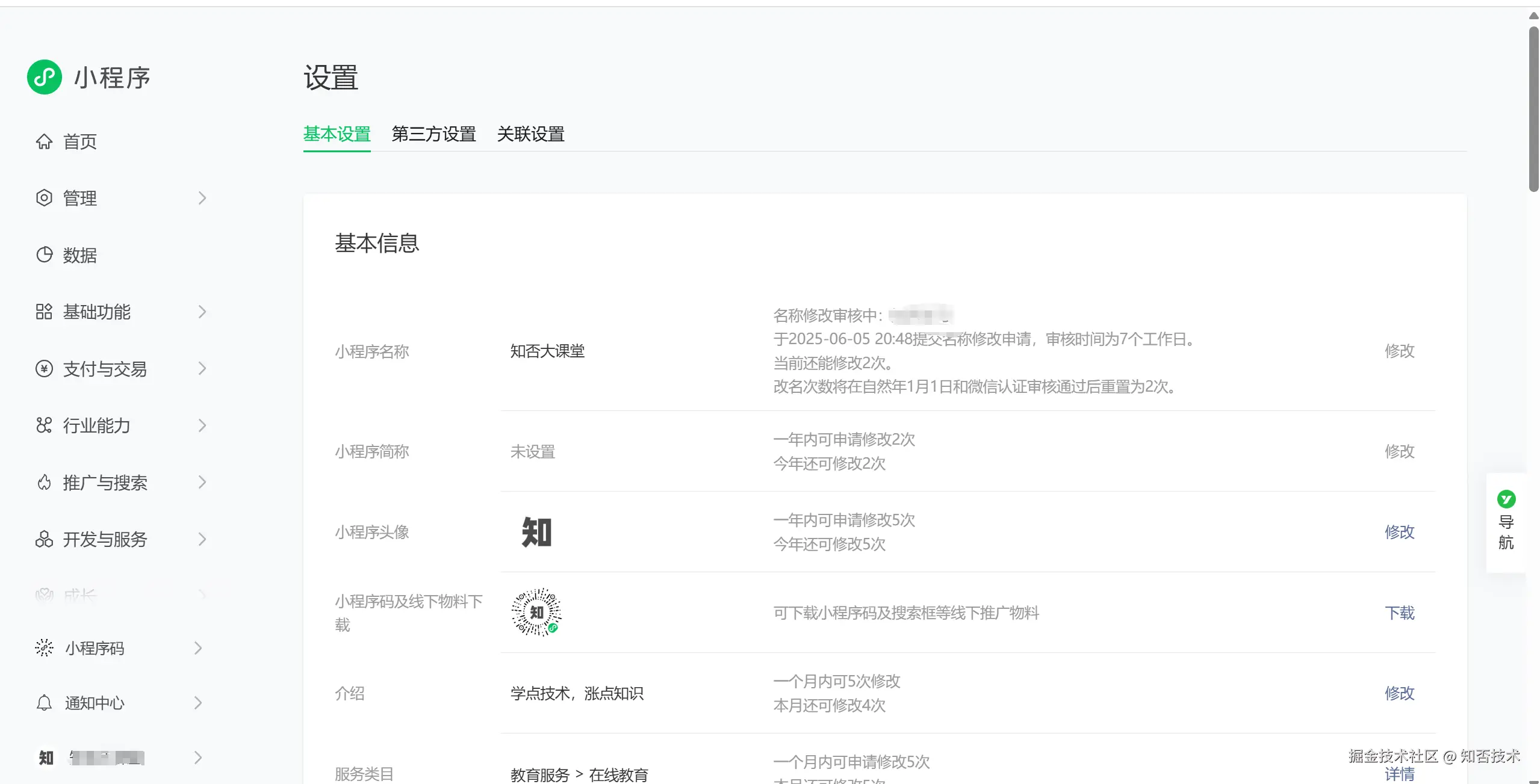
Task: Click 下载 link for mini program code
Action: click(1399, 613)
